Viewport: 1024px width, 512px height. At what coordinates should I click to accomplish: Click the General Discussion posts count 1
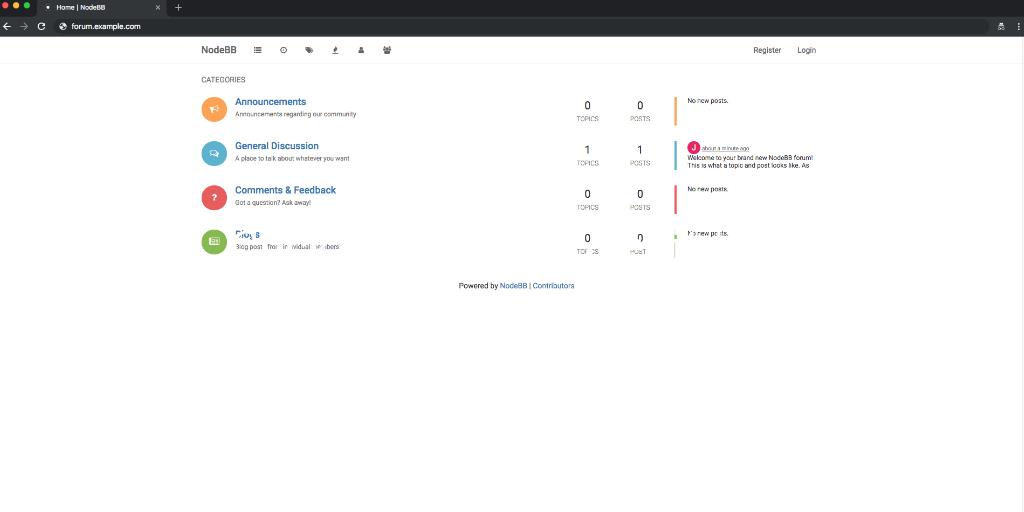tap(640, 150)
